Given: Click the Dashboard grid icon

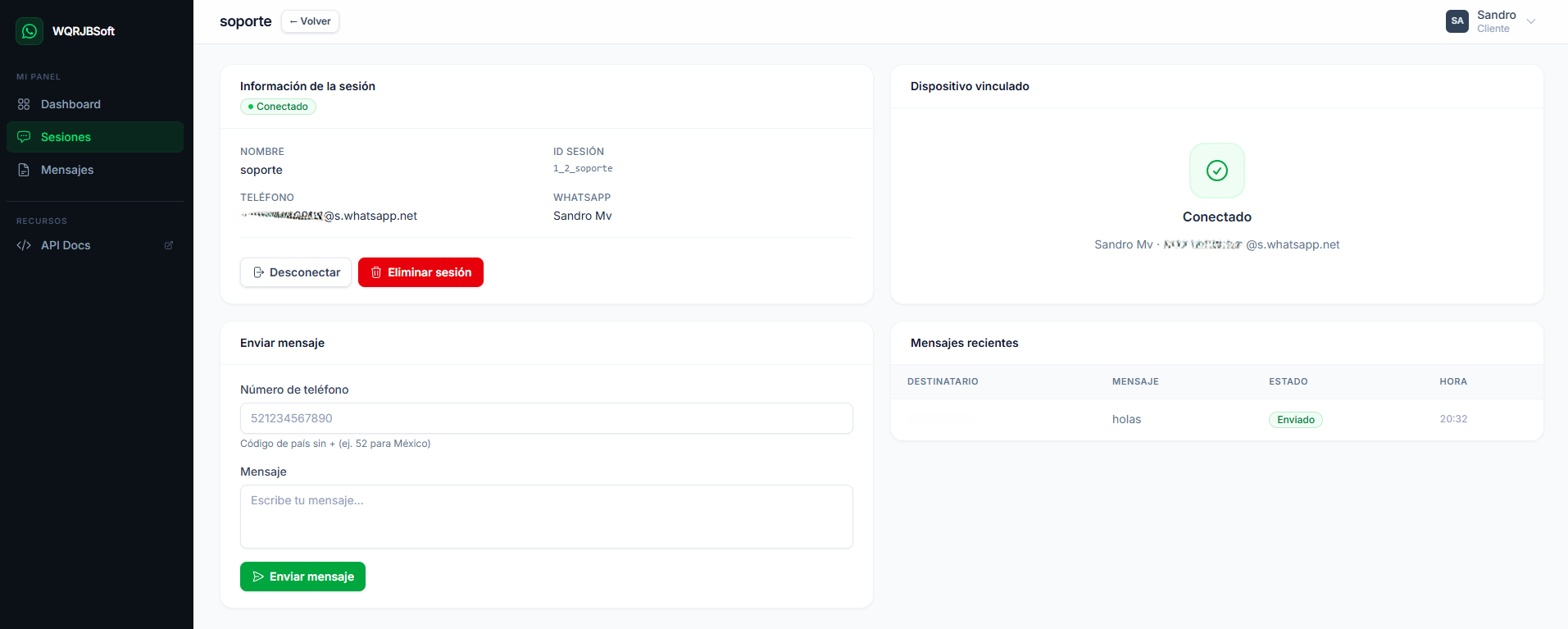Looking at the screenshot, I should tap(24, 104).
